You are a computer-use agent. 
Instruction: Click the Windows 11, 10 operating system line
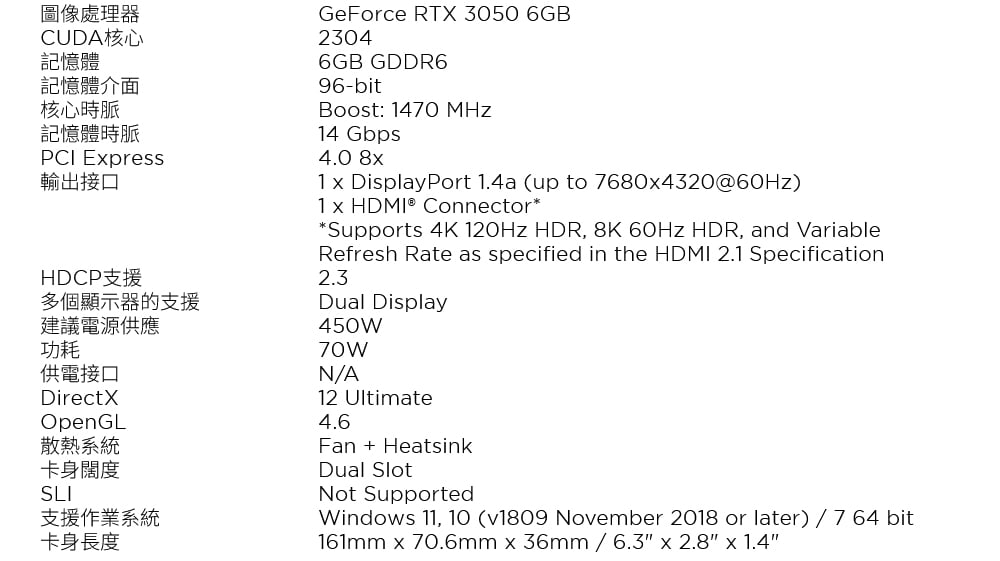[615, 518]
